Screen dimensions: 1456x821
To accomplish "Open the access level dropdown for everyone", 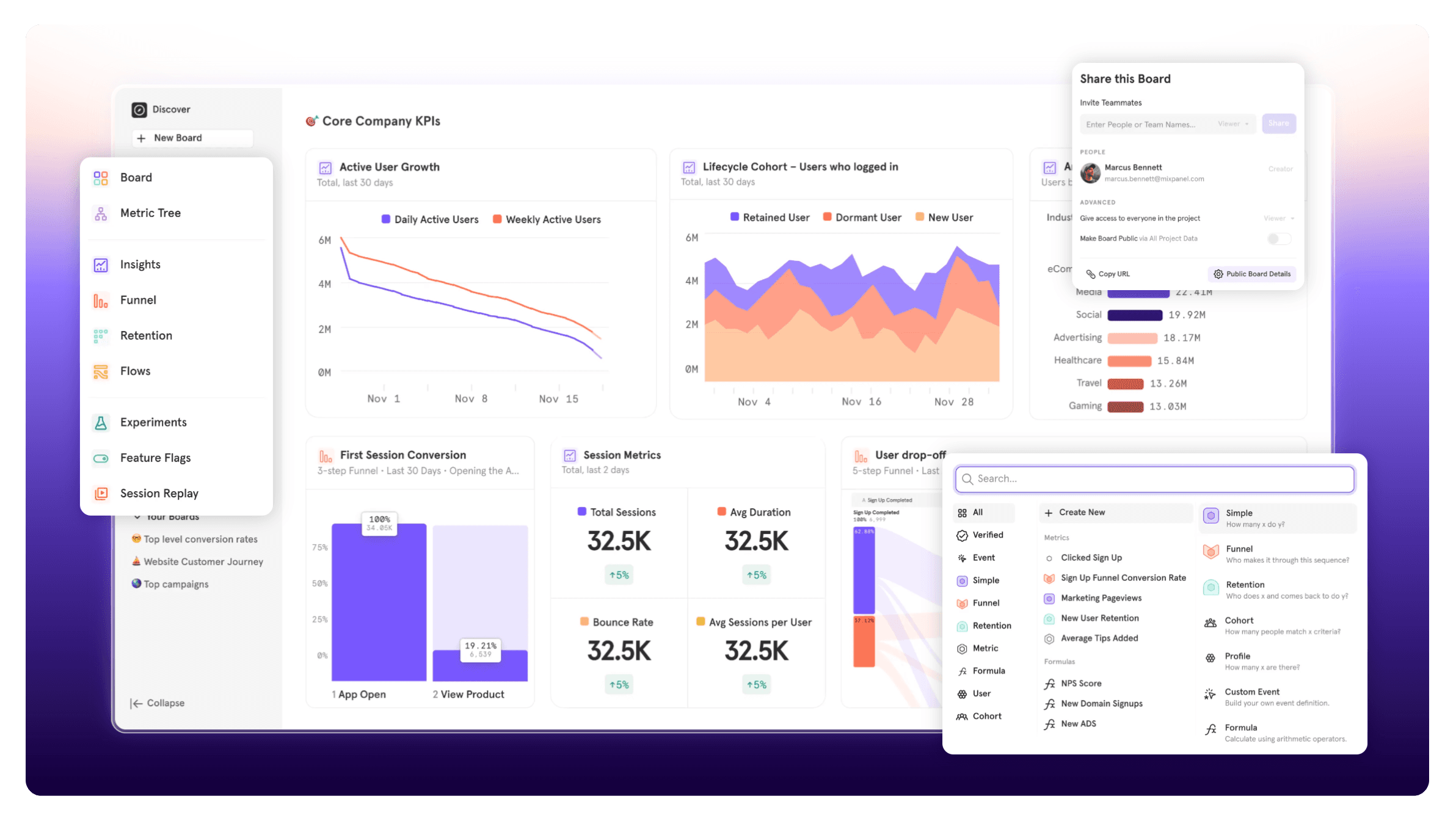I will click(1276, 218).
